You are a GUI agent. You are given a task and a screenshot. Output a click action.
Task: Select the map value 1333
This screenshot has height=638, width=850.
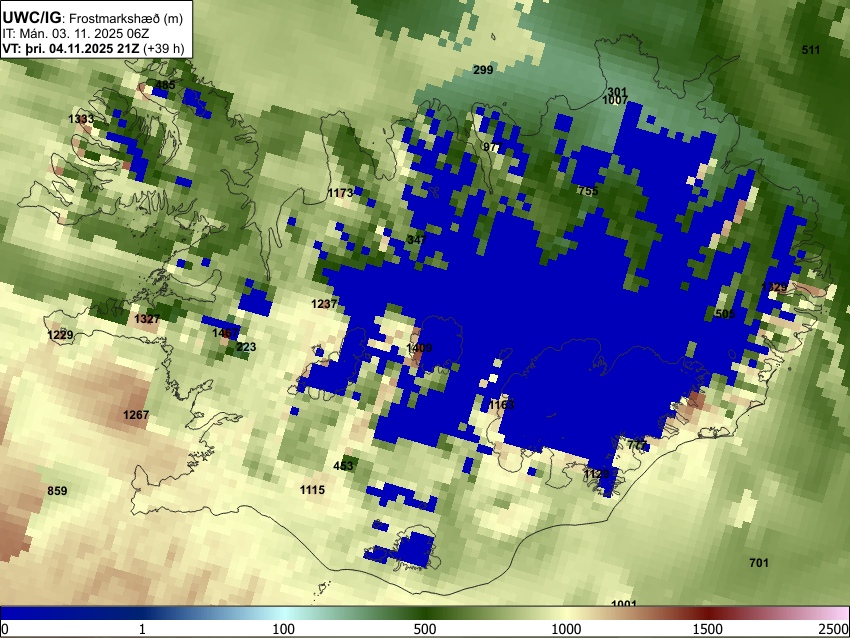(81, 119)
